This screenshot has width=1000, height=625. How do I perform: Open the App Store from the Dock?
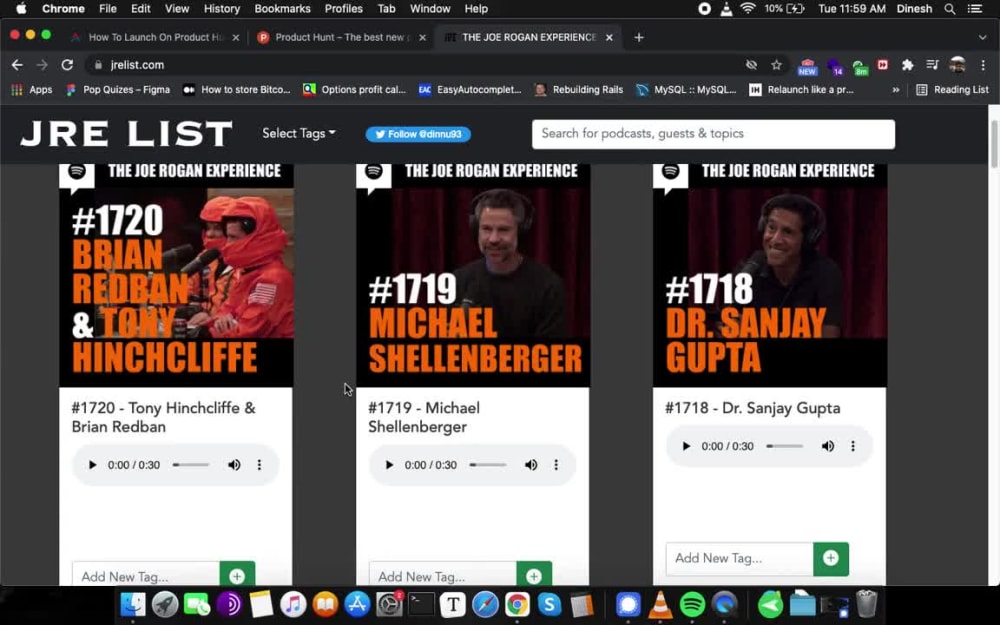click(357, 604)
